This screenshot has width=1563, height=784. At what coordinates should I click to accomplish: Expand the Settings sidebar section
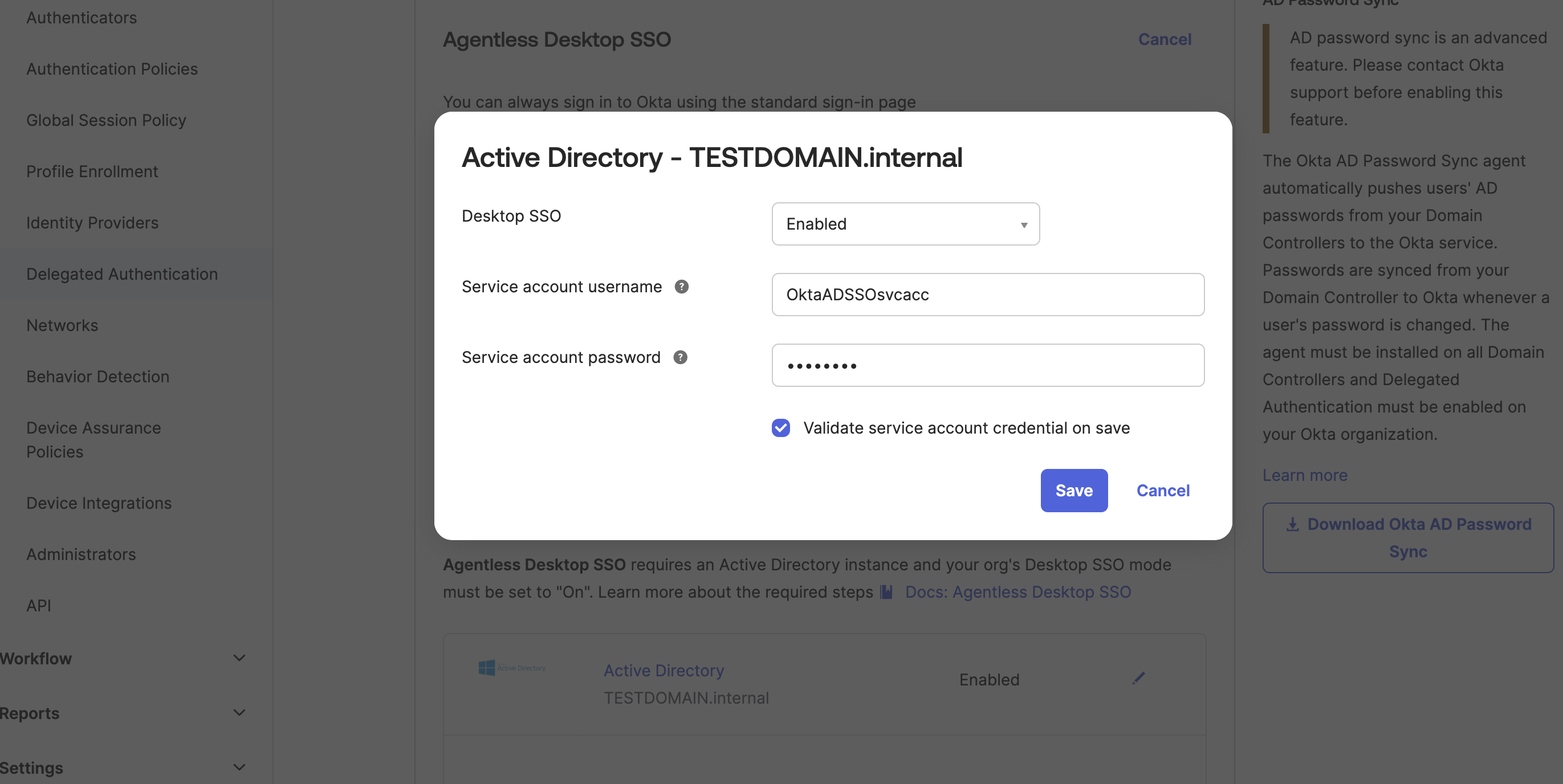(x=239, y=767)
